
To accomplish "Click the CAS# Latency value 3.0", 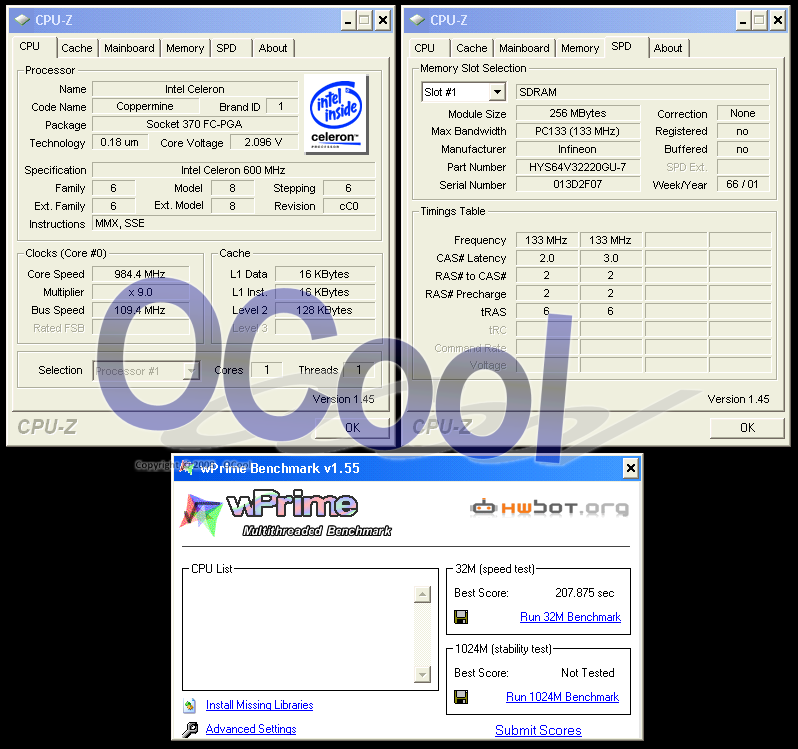I will (611, 258).
